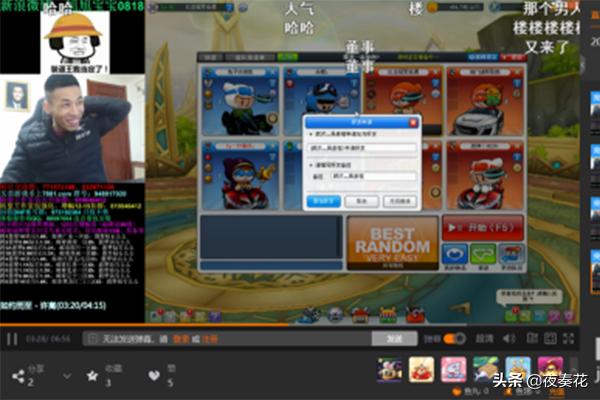Select the purple-hood racer card bottom-left

coord(240,176)
